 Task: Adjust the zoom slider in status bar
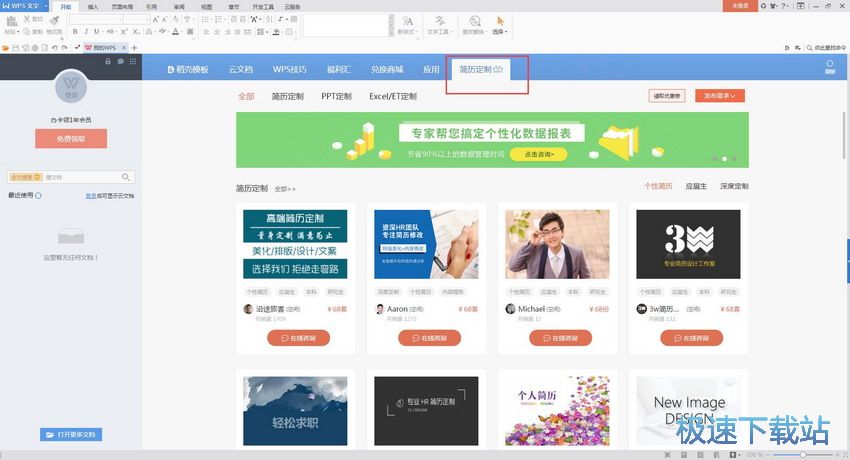(x=803, y=455)
